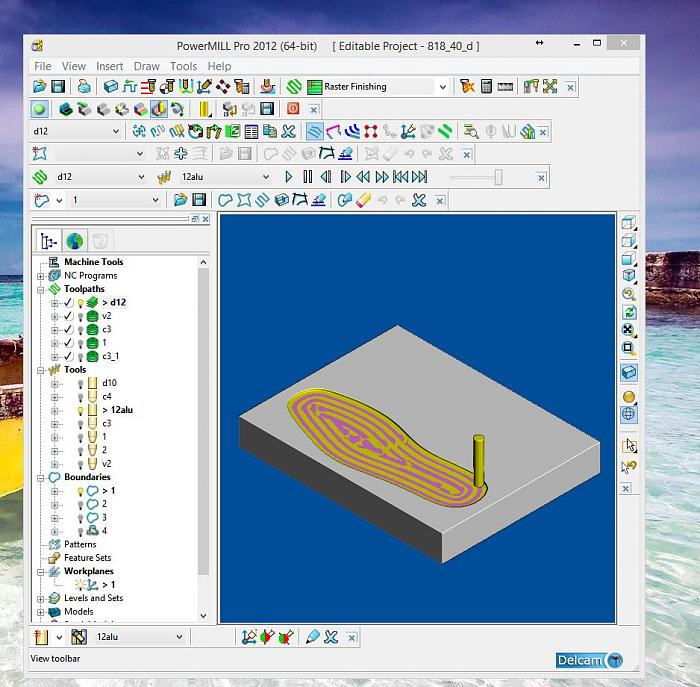Toggle light bulb visibility of boundary 1
The width and height of the screenshot is (700, 687).
tap(80, 491)
